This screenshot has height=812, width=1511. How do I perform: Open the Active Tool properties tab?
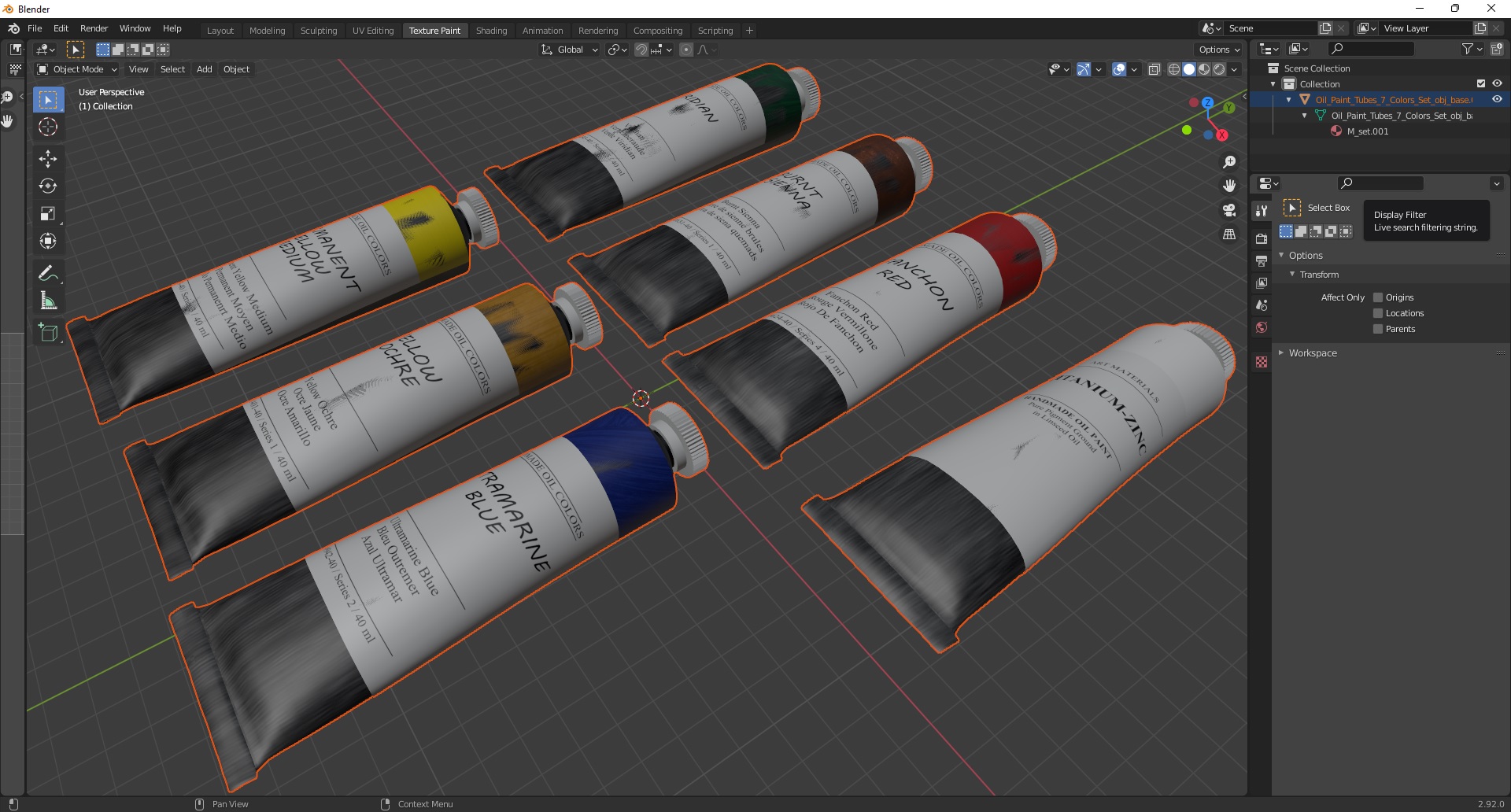[1262, 211]
